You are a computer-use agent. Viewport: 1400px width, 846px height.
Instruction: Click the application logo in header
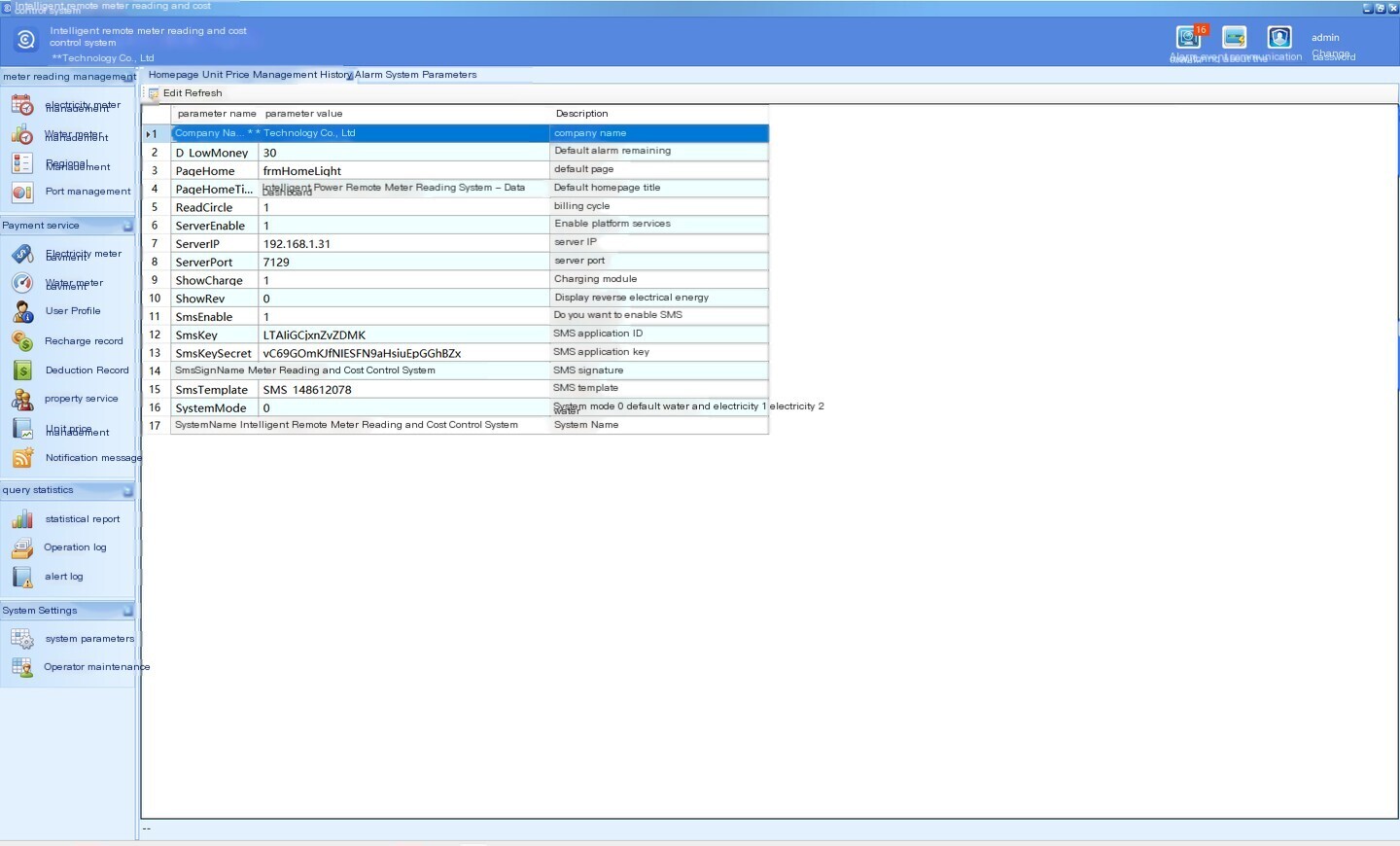click(x=26, y=39)
